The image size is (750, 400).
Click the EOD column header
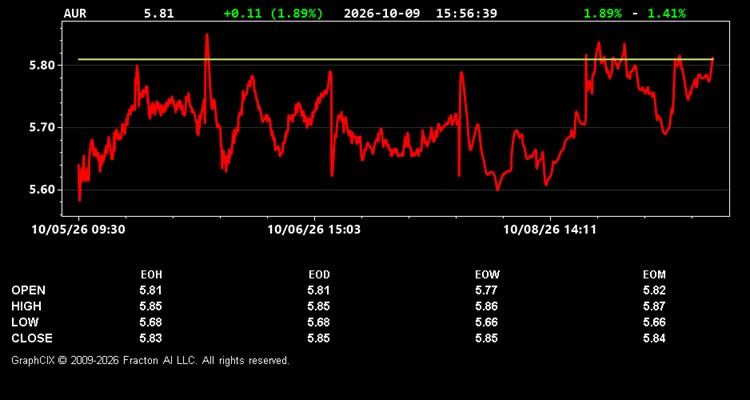click(319, 275)
